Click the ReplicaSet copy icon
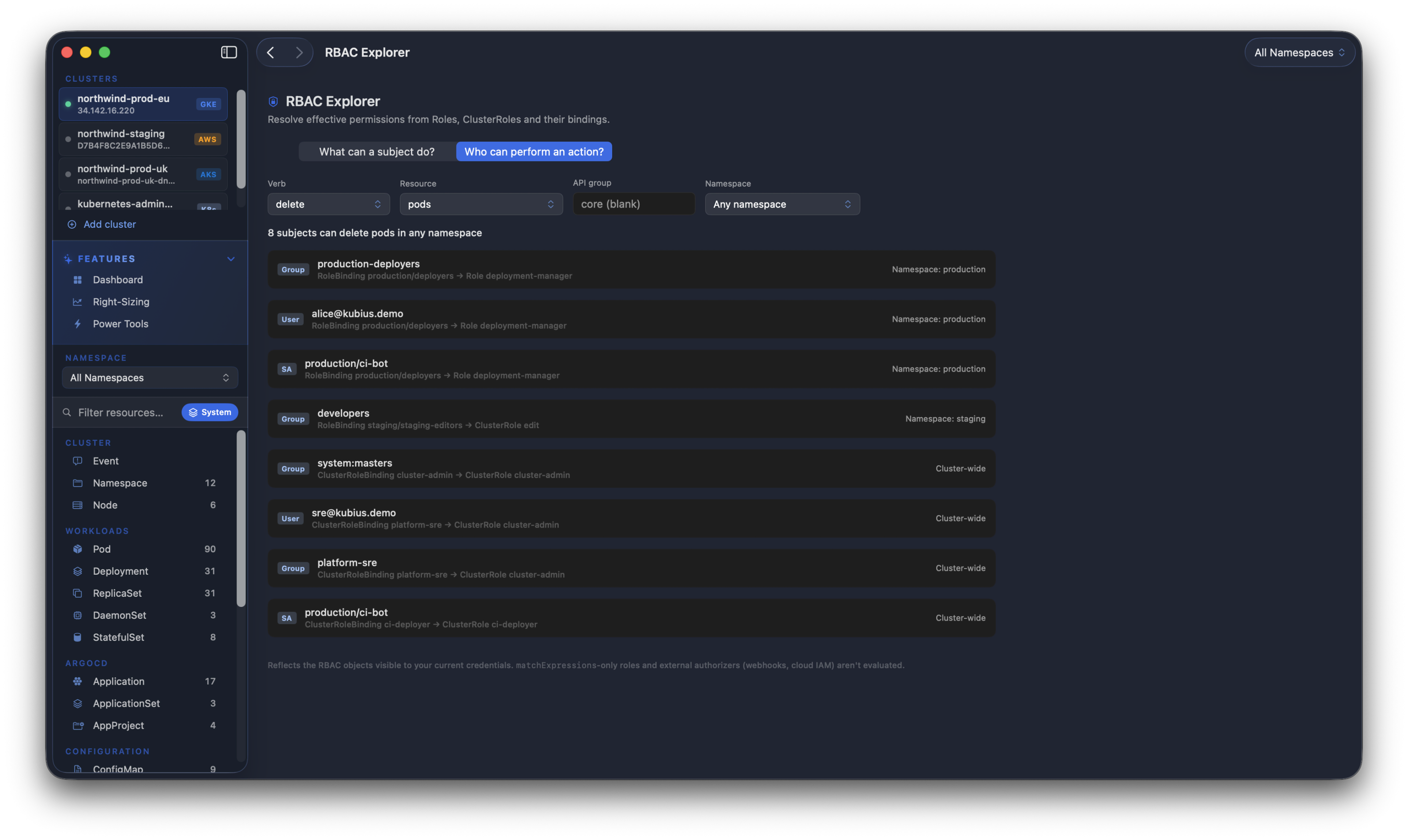 click(x=78, y=593)
